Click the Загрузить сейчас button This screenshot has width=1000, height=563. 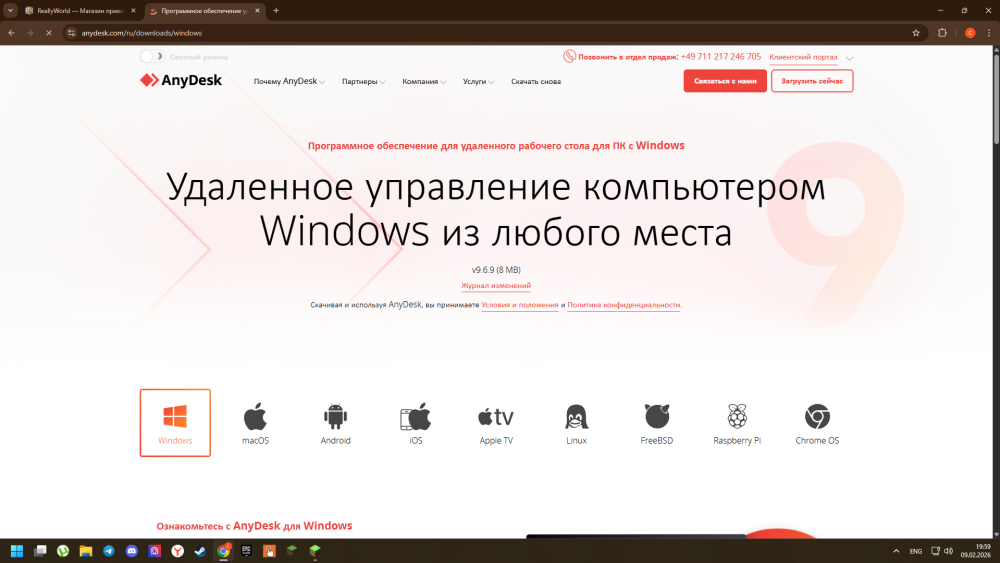tap(812, 81)
